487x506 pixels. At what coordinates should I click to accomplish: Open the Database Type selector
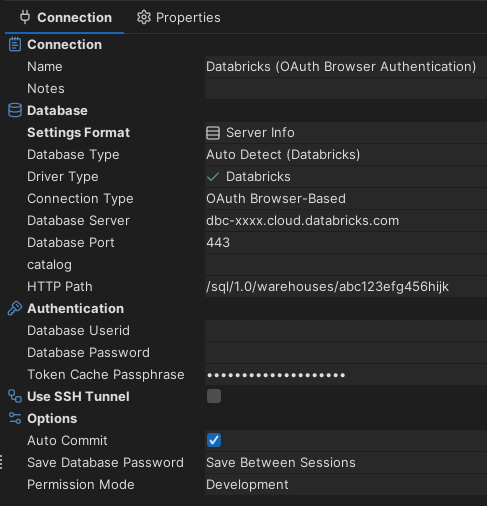pyautogui.click(x=346, y=155)
